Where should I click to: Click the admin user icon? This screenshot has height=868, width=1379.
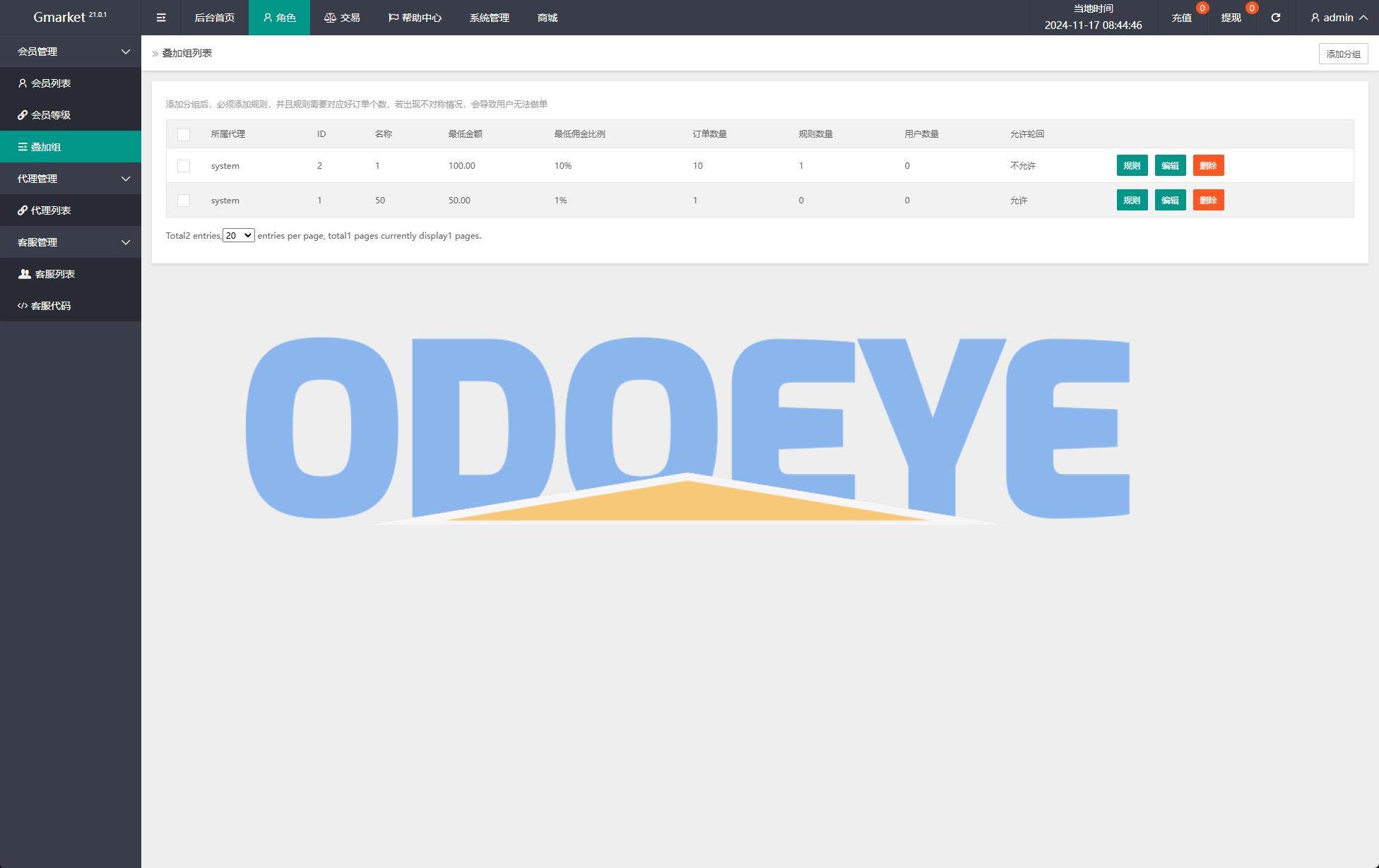1315,18
